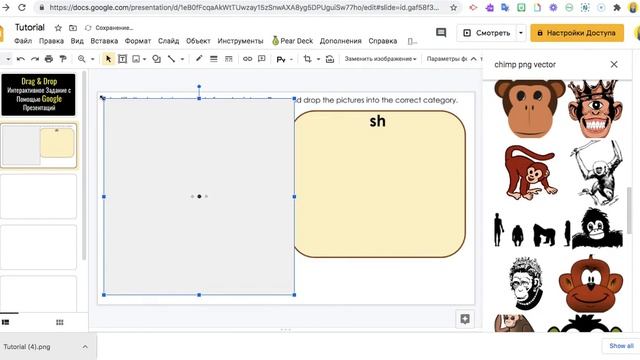Click the Tutorial document title

tap(29, 27)
